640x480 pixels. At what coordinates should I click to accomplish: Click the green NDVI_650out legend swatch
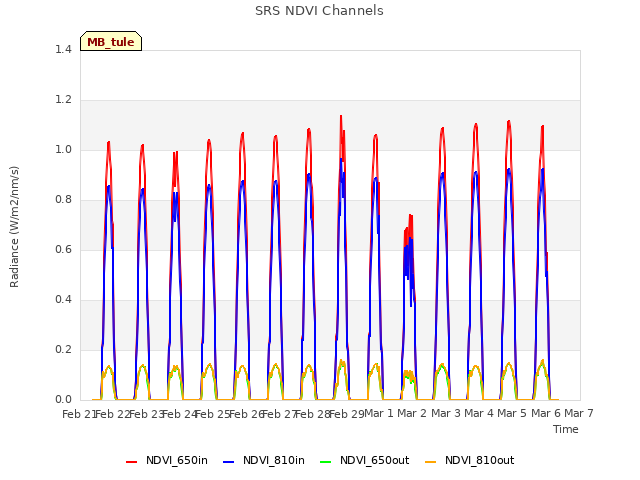point(326,462)
